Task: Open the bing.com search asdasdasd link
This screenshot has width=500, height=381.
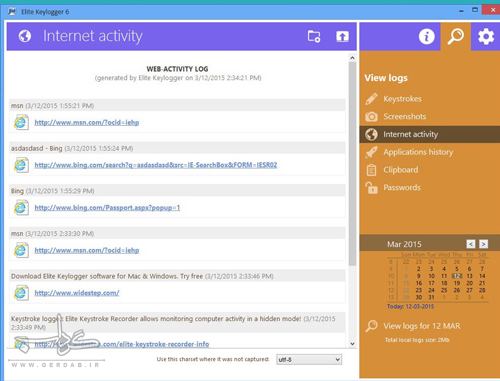Action: (x=156, y=165)
